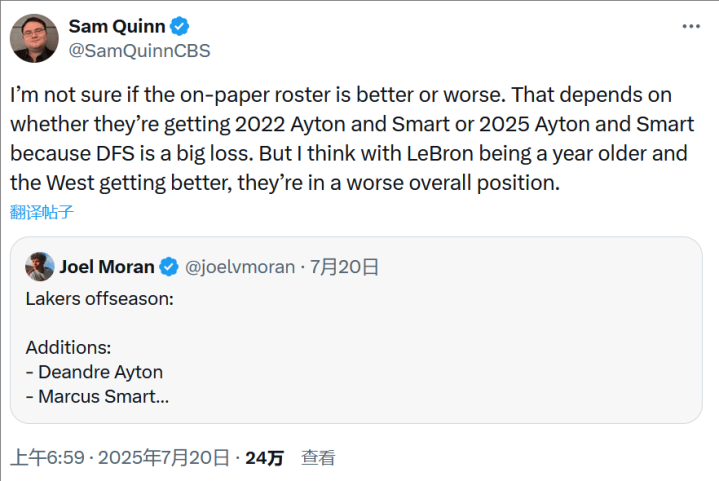The image size is (719, 481).
Task: Click 翻译帖子 to translate the post
Action: click(42, 211)
